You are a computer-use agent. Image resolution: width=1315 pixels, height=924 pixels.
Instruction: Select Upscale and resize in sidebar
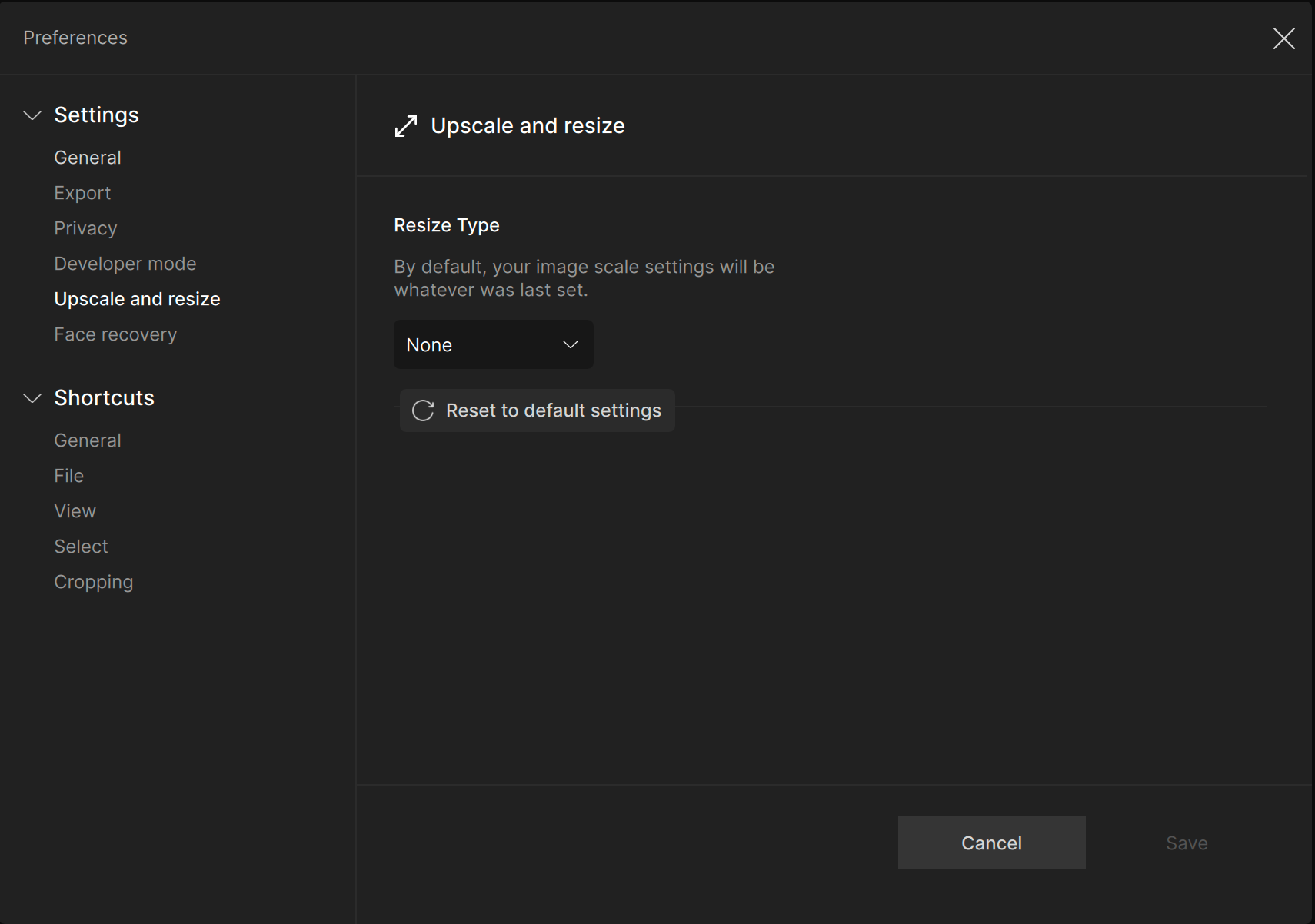tap(137, 299)
